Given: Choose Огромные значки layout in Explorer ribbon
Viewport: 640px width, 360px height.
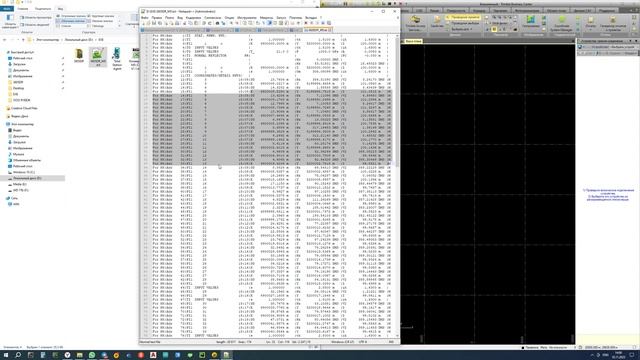Looking at the screenshot, I should pos(71,16).
